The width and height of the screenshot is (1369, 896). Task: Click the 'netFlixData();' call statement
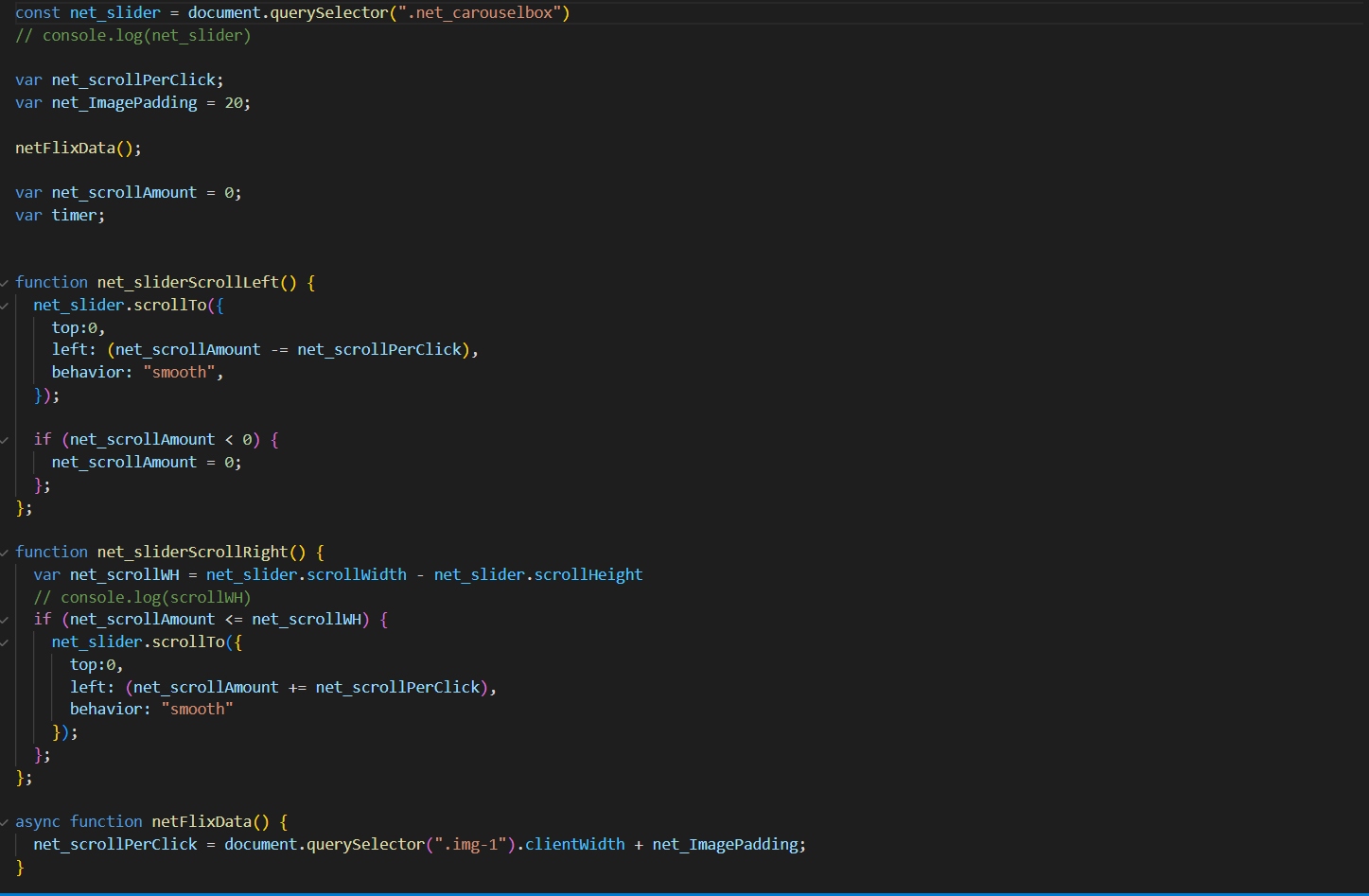(79, 148)
